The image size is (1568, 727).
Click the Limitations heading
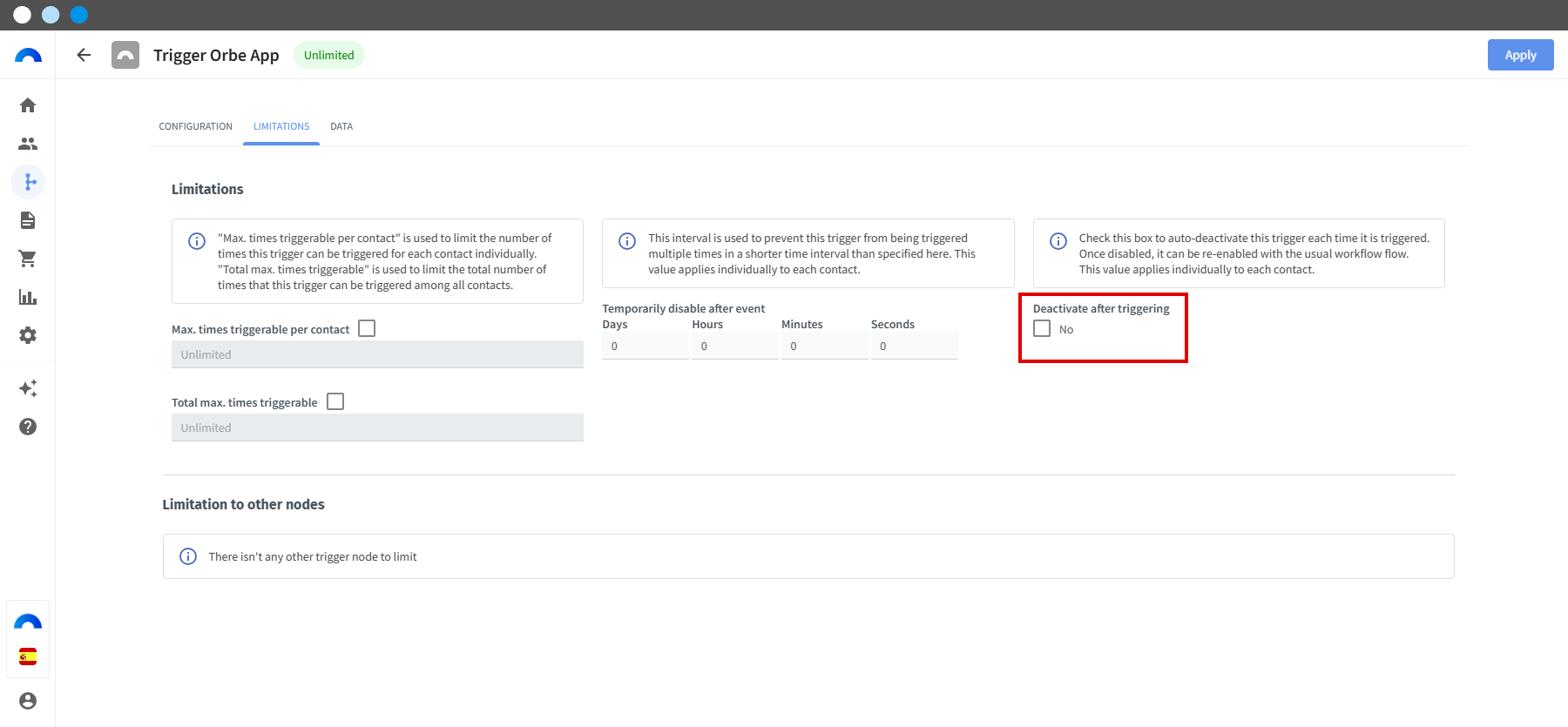point(207,189)
